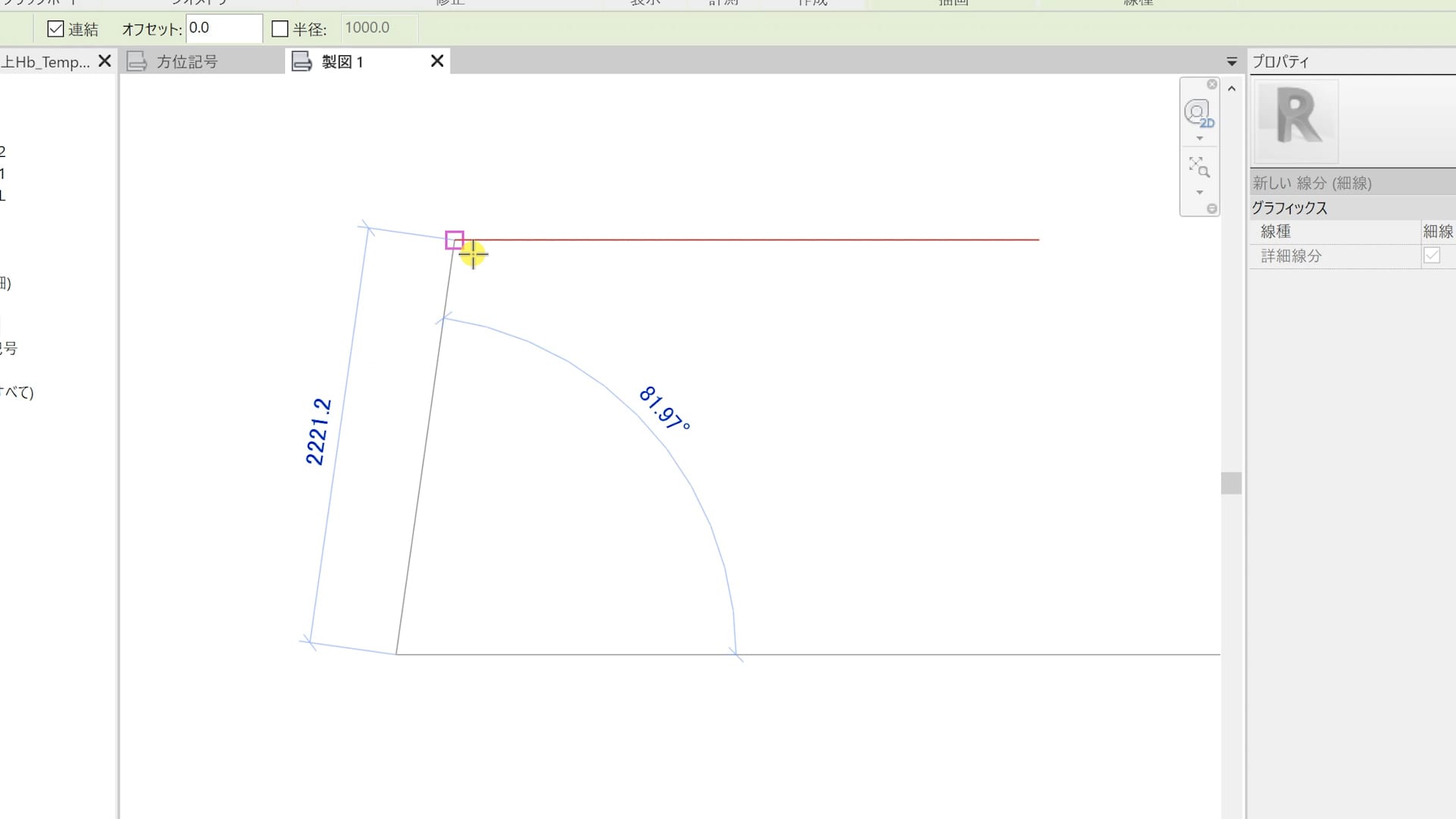This screenshot has height=819, width=1456.
Task: Click the vertical scrollbar thumb
Action: pos(1231,483)
